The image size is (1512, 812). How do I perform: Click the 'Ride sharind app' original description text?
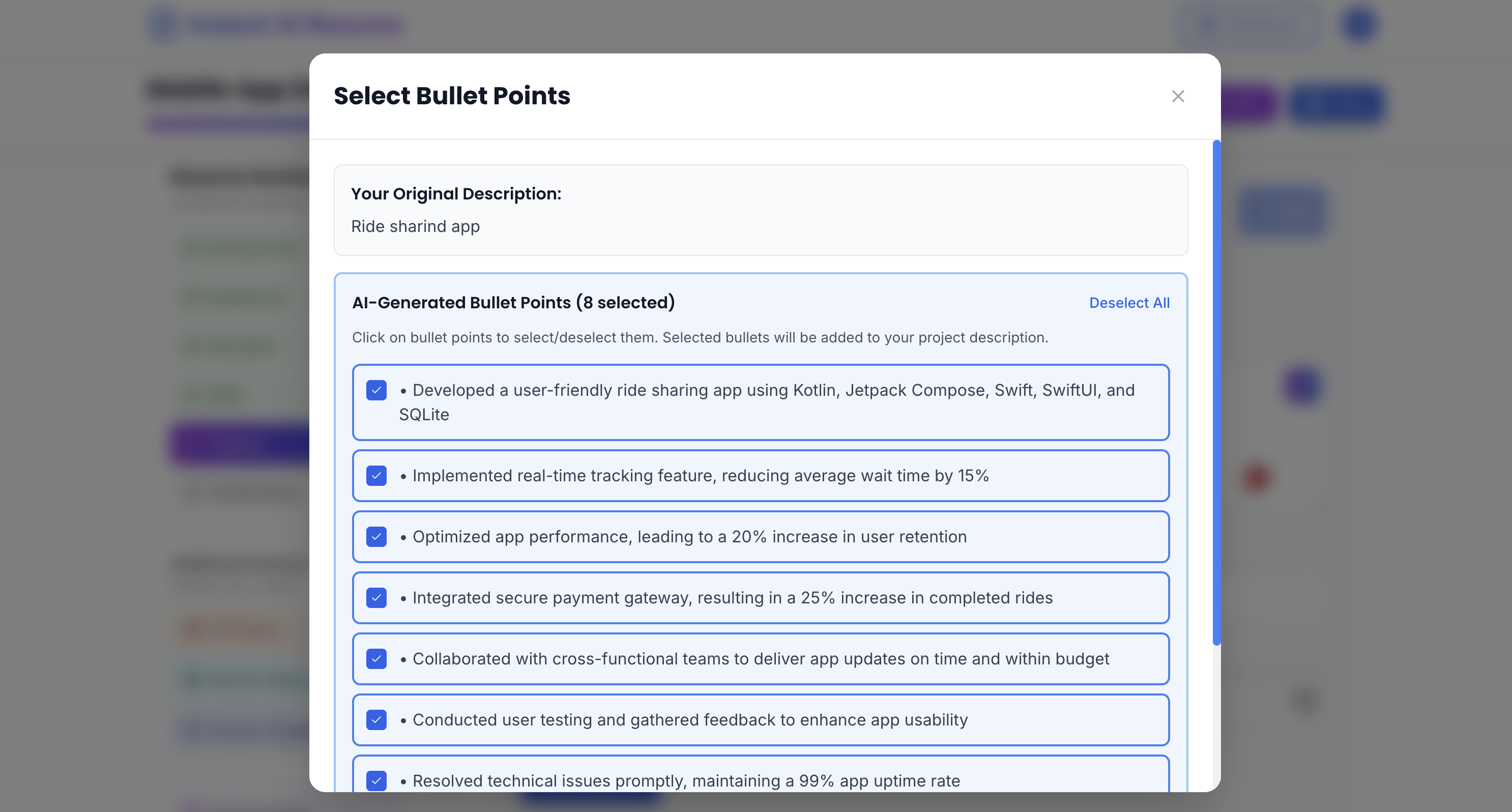[415, 226]
